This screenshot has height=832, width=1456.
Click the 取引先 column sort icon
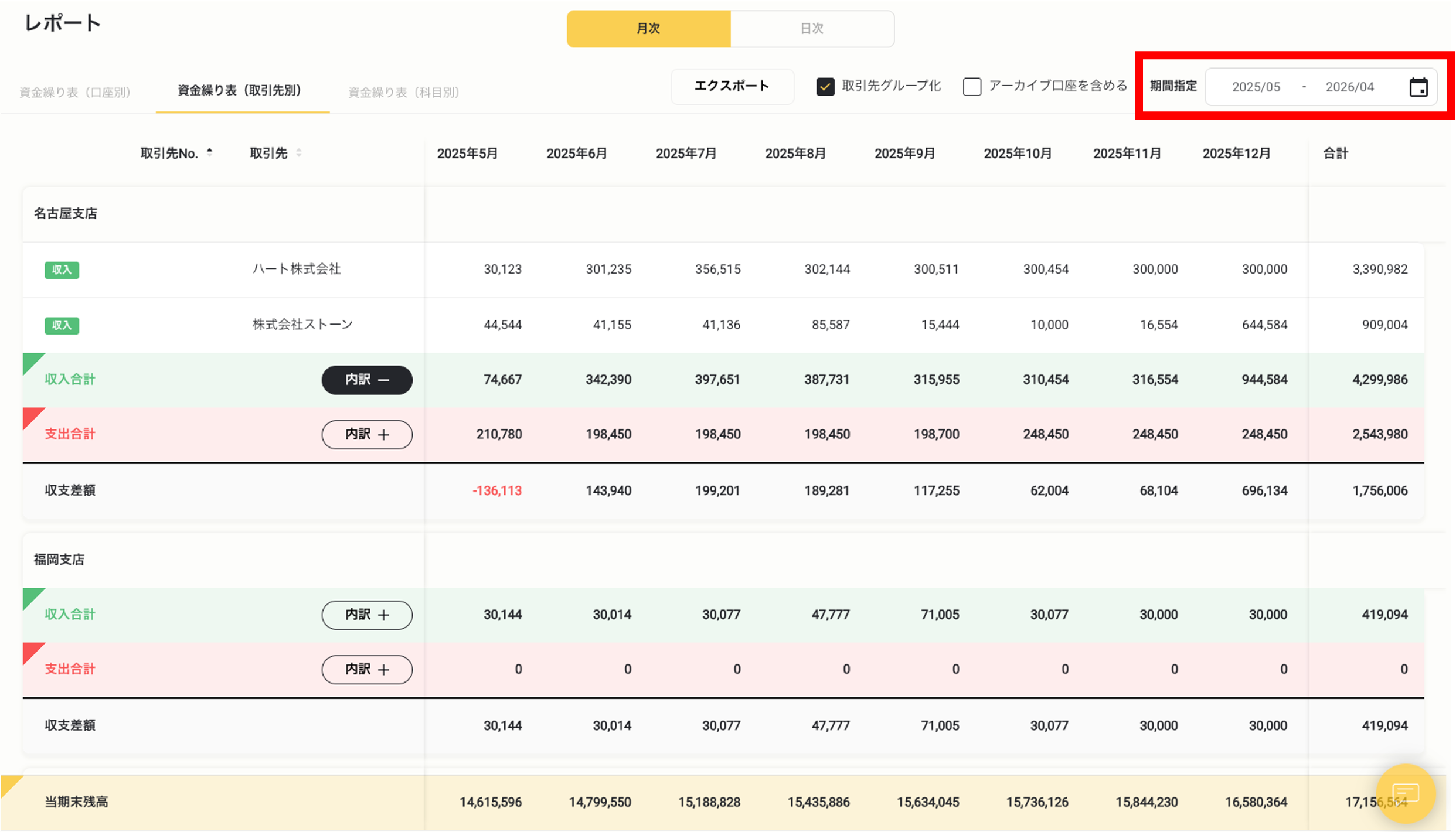click(x=299, y=153)
